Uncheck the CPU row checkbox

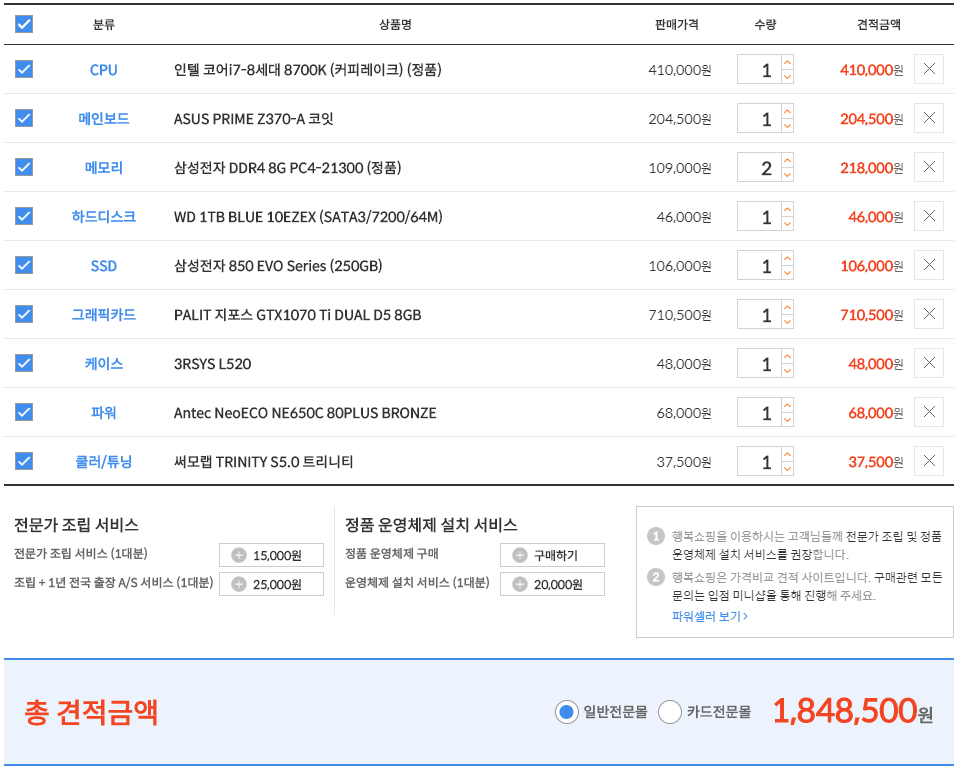click(x=24, y=69)
